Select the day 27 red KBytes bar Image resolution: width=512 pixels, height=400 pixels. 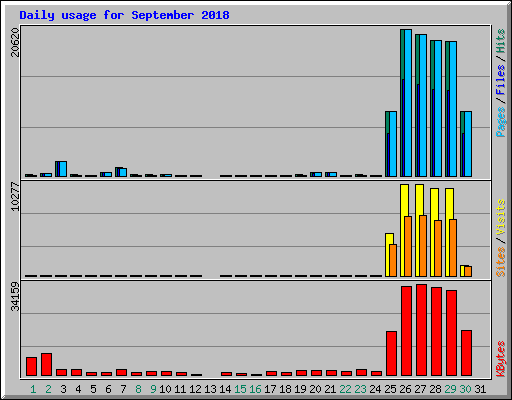tap(421, 330)
